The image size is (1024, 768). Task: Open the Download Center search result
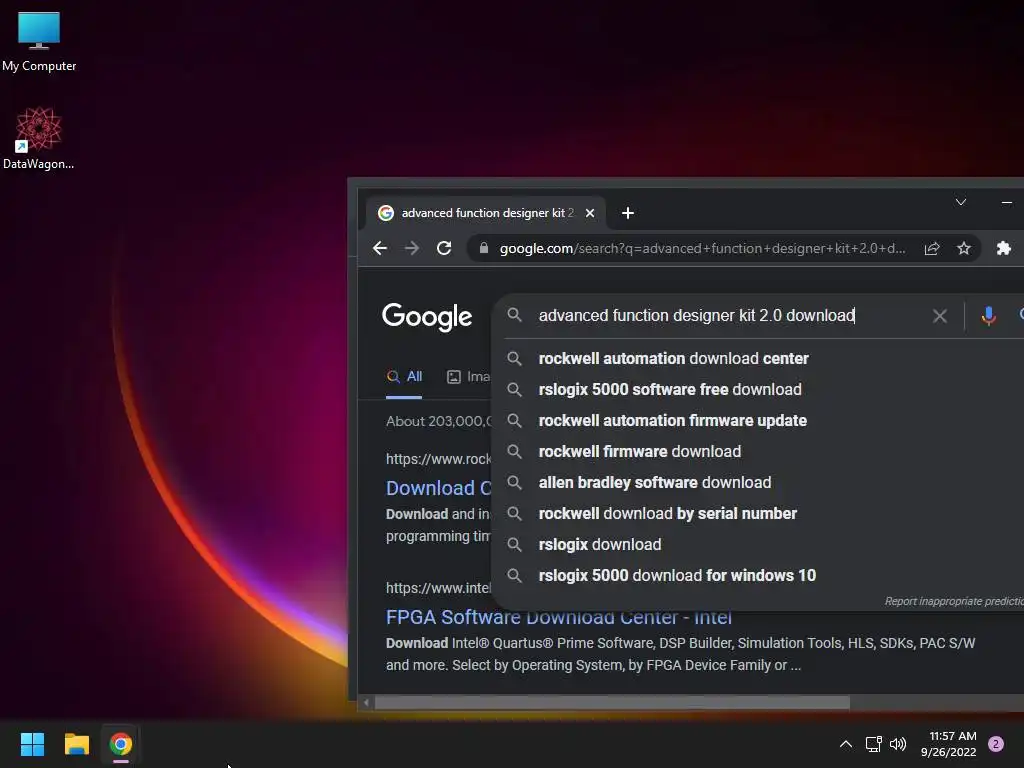[x=438, y=488]
